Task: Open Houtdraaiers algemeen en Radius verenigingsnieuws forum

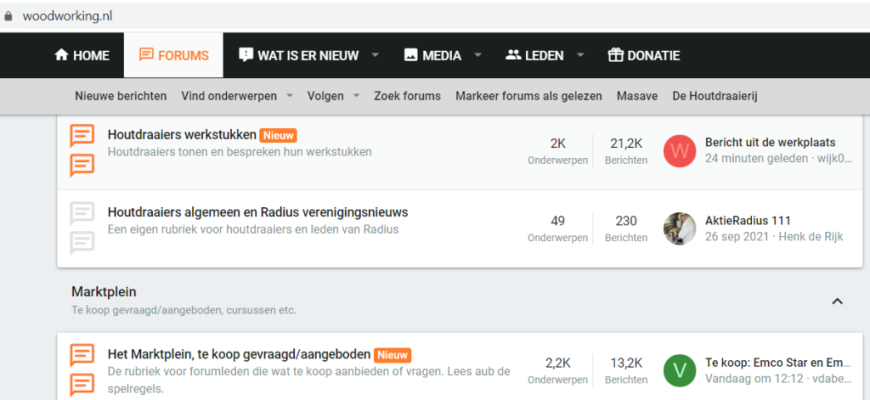Action: point(258,212)
